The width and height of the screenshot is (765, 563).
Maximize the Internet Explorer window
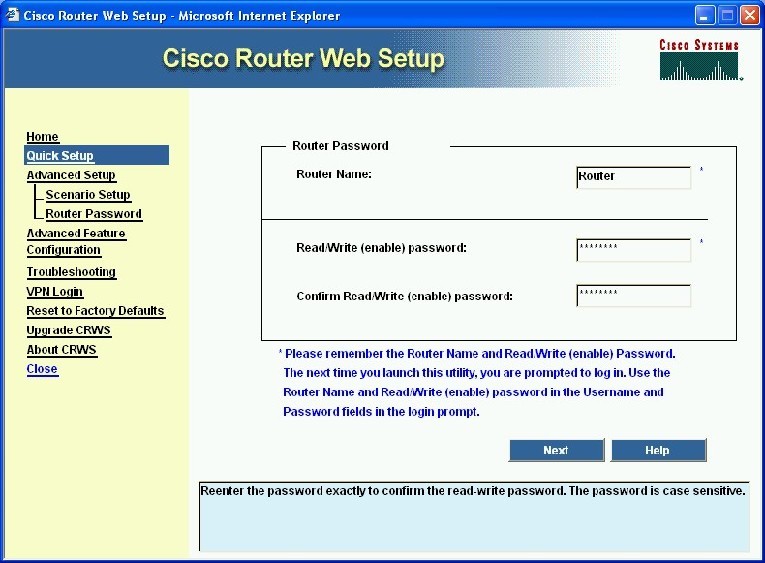pos(727,15)
